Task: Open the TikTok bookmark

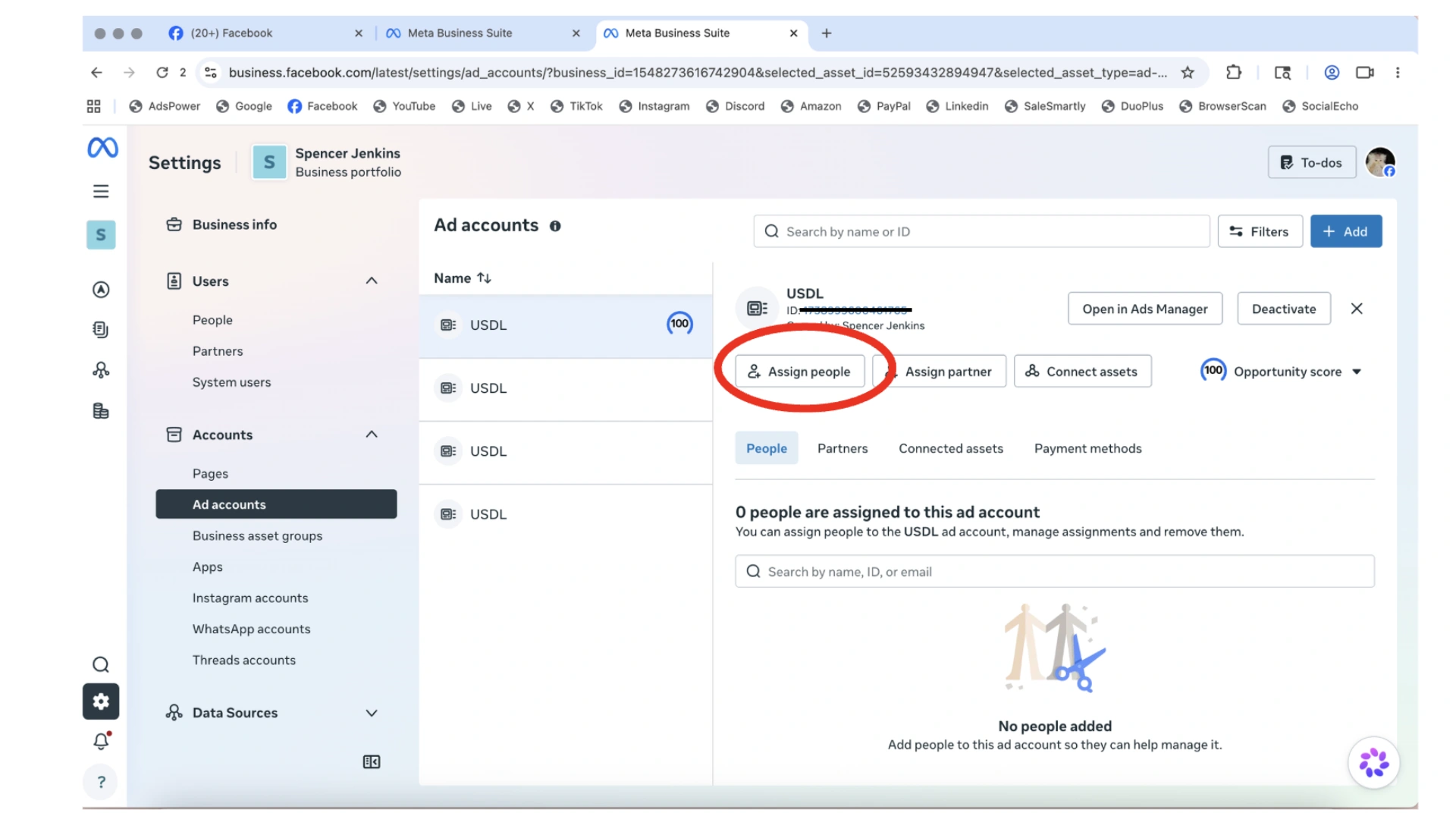Action: click(x=576, y=106)
